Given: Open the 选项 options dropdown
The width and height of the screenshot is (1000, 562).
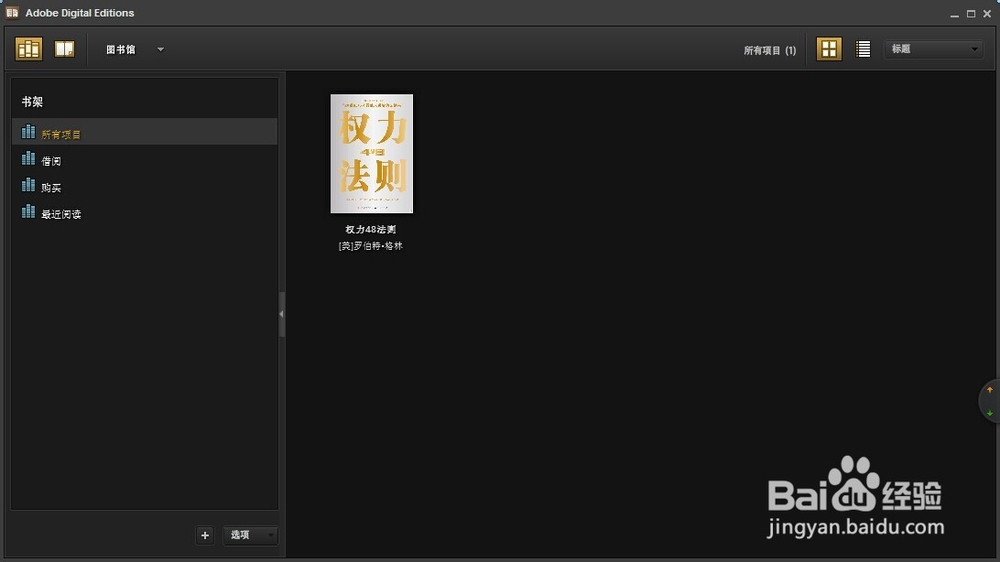Looking at the screenshot, I should (250, 535).
